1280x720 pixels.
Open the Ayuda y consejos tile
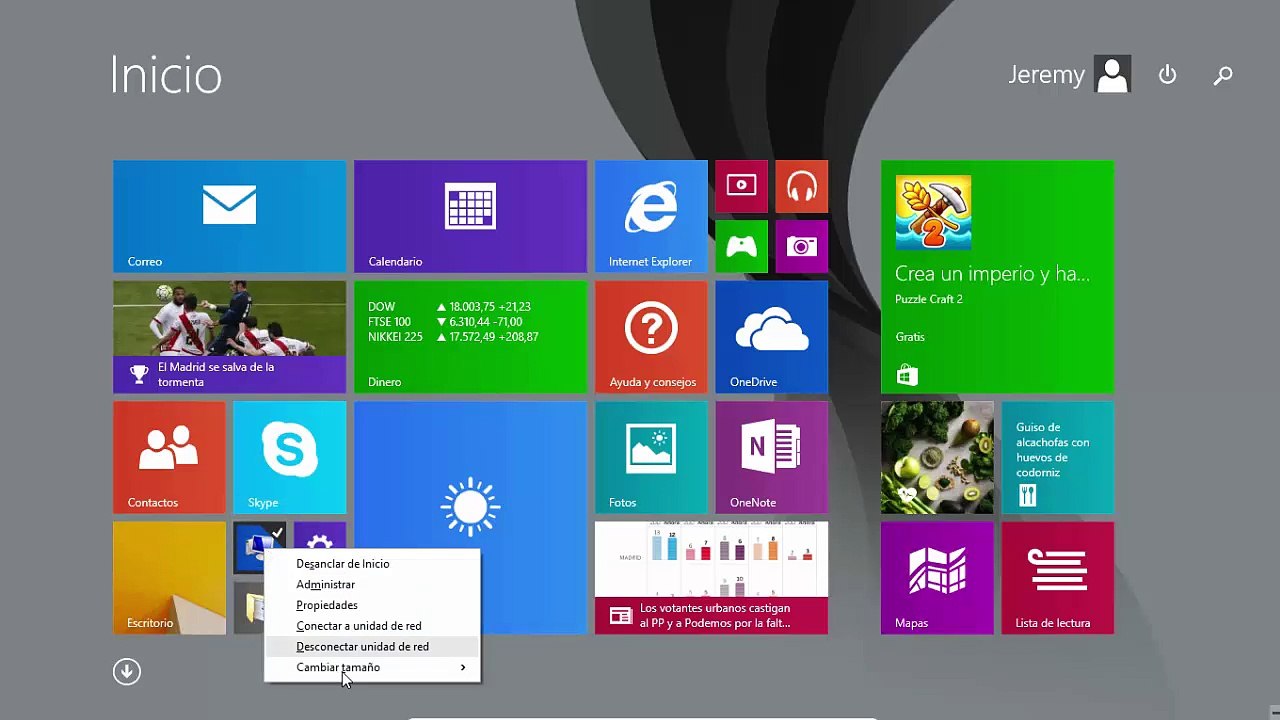tap(651, 337)
